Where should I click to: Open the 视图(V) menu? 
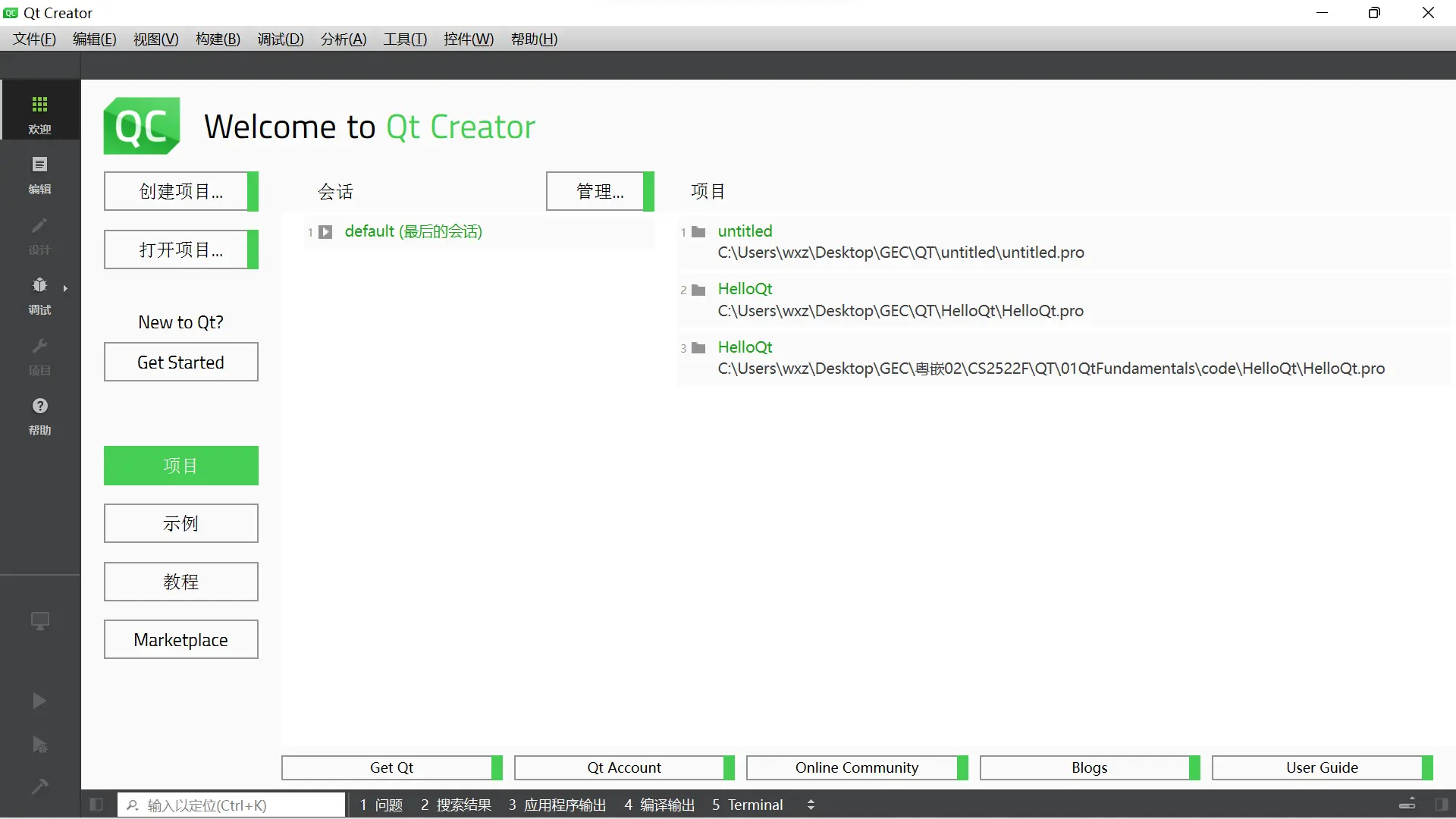[155, 39]
